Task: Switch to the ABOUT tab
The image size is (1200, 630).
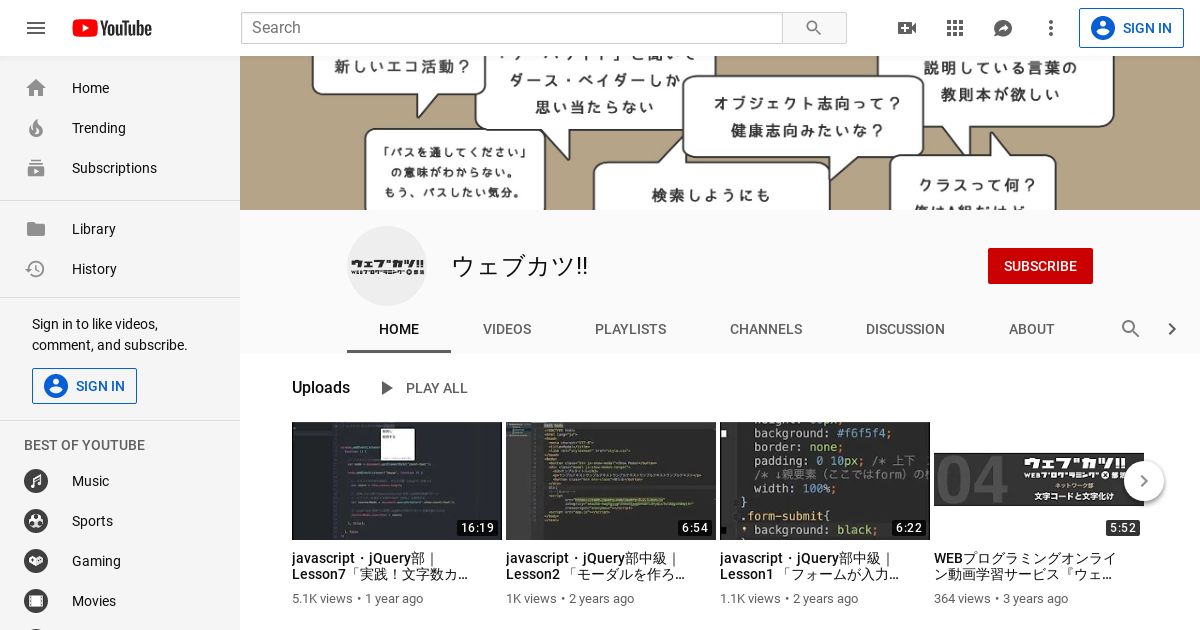Action: pyautogui.click(x=1031, y=329)
